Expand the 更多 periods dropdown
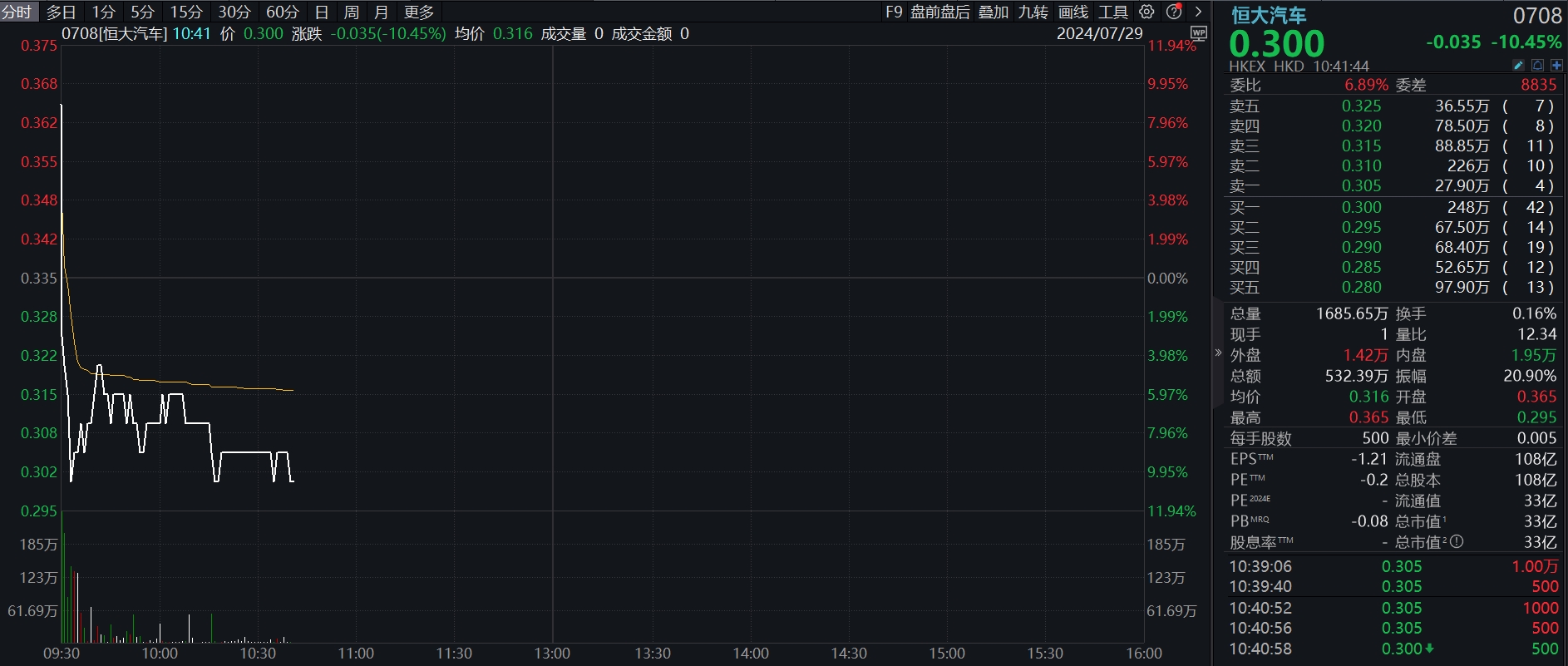This screenshot has height=666, width=1568. click(419, 12)
